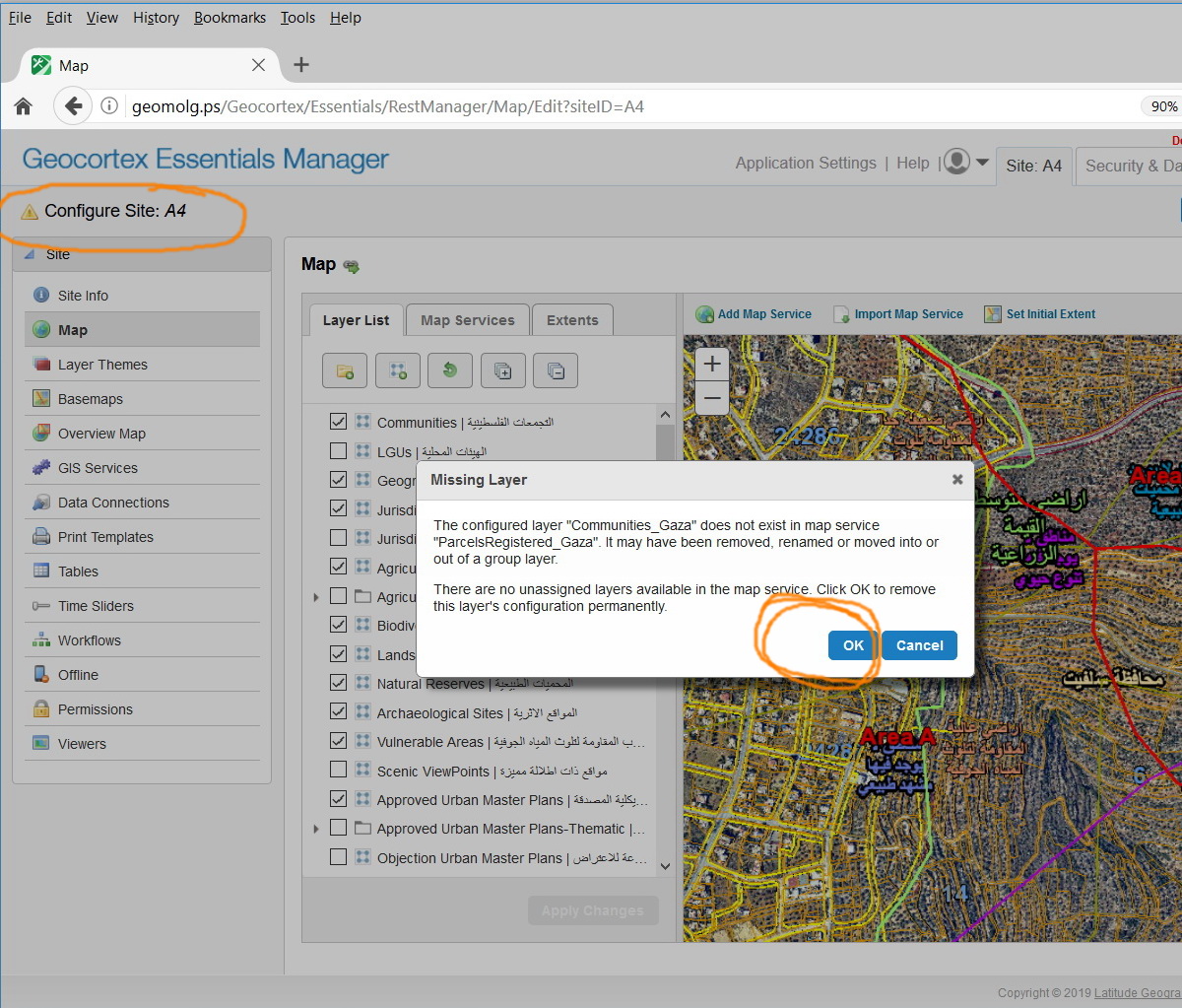Open the Site: A4 tab

click(1034, 166)
